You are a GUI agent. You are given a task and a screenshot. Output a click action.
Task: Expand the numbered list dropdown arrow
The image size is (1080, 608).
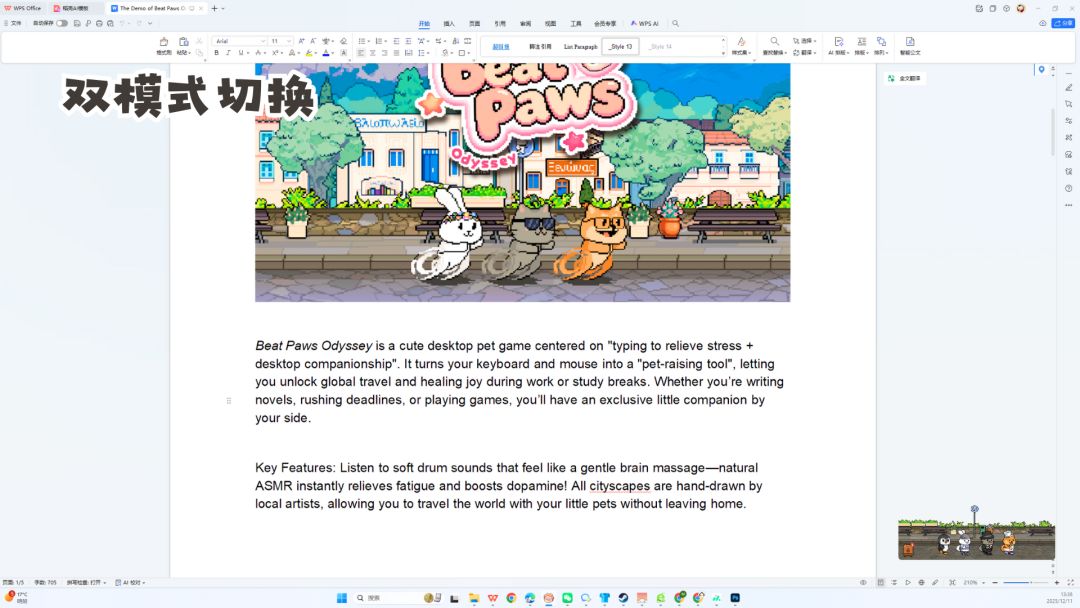(x=385, y=41)
